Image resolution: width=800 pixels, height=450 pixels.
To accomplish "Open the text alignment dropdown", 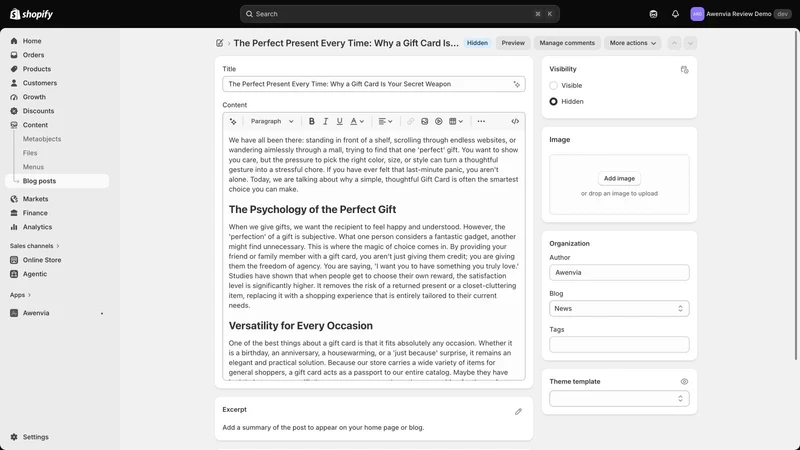I will 385,121.
